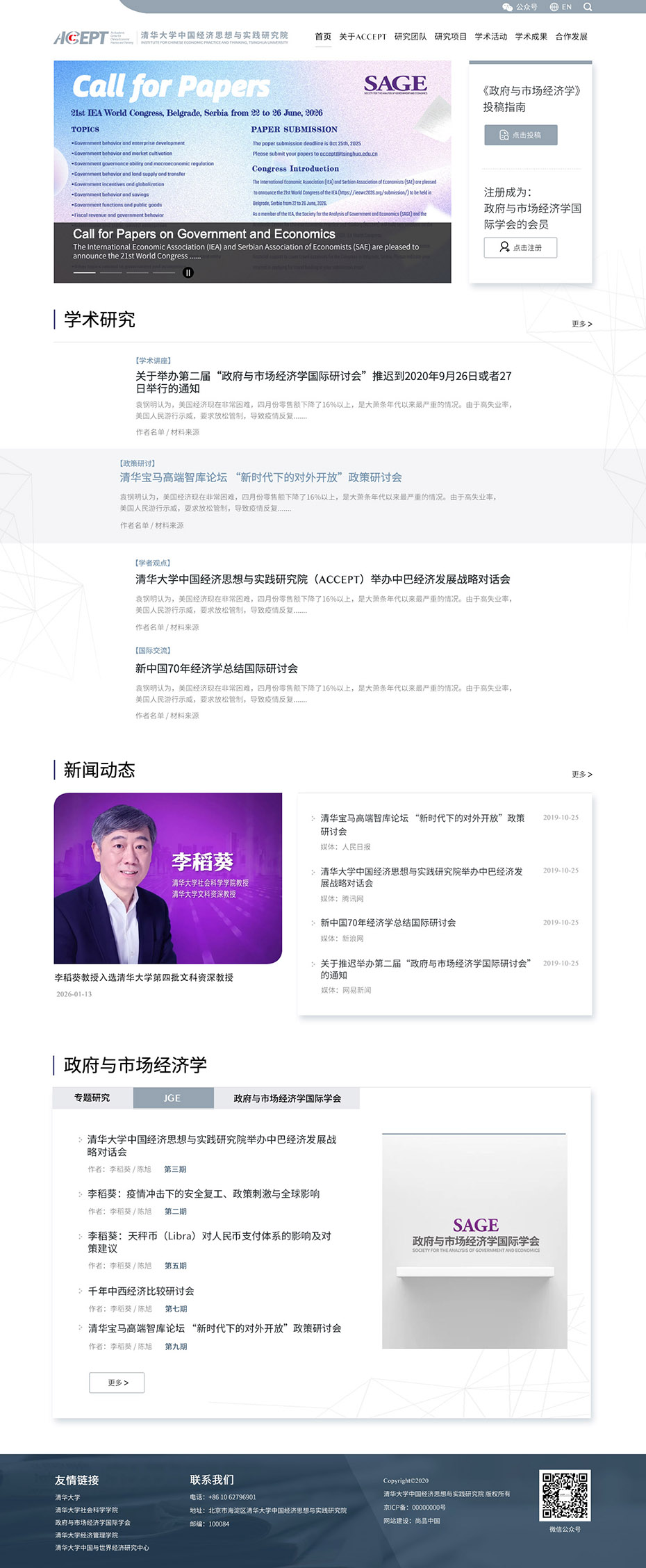The image size is (646, 1568).
Task: Open the Call for Papers banner image
Action: point(252,172)
